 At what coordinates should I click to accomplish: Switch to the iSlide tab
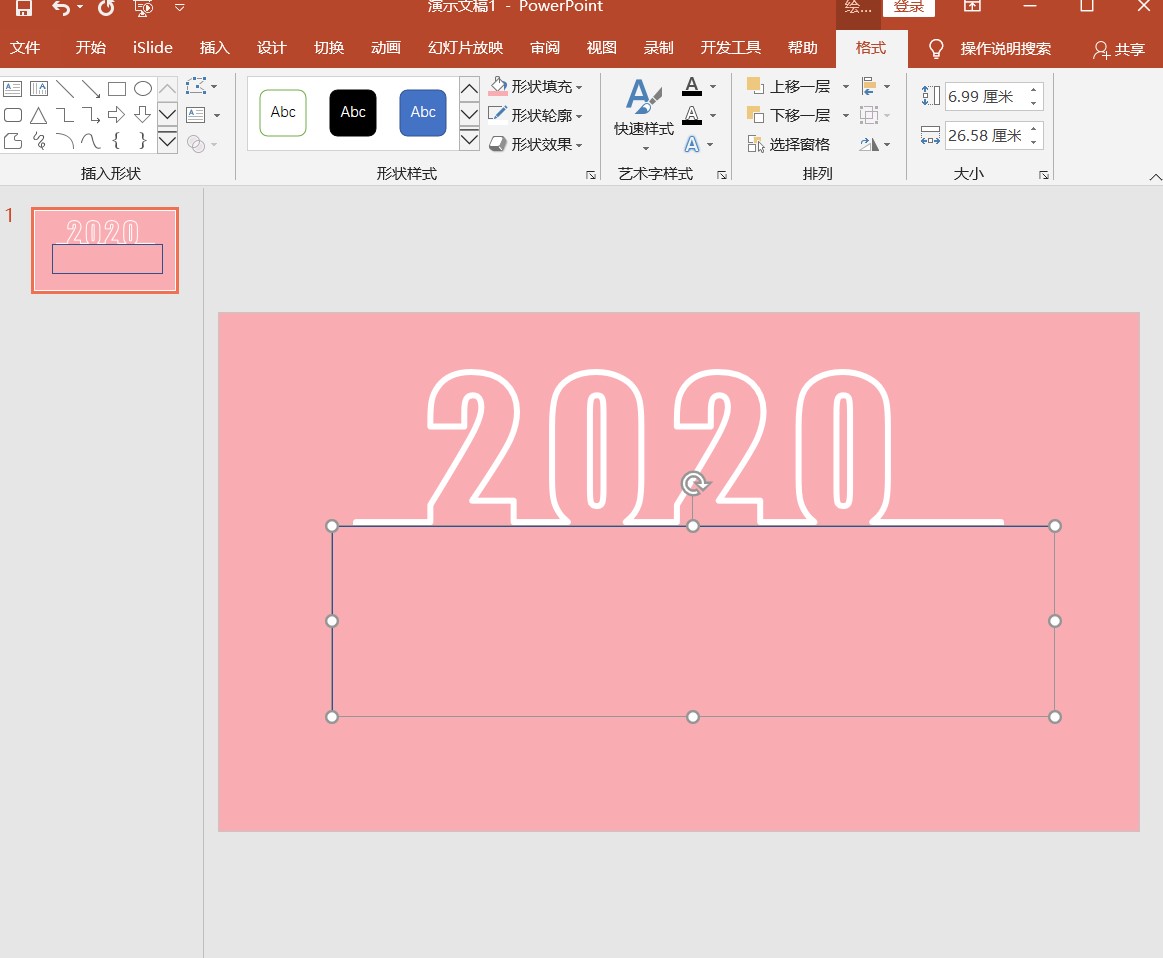pos(153,48)
